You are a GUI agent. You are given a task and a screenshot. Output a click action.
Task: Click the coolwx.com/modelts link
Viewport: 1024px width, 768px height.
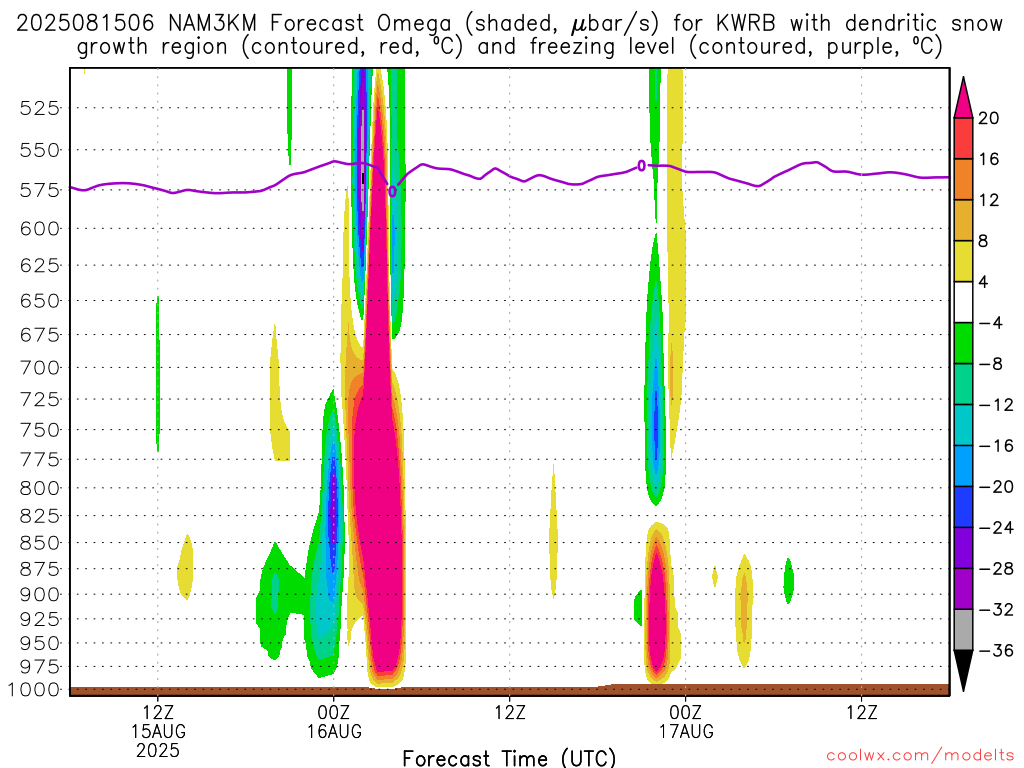[x=920, y=756]
